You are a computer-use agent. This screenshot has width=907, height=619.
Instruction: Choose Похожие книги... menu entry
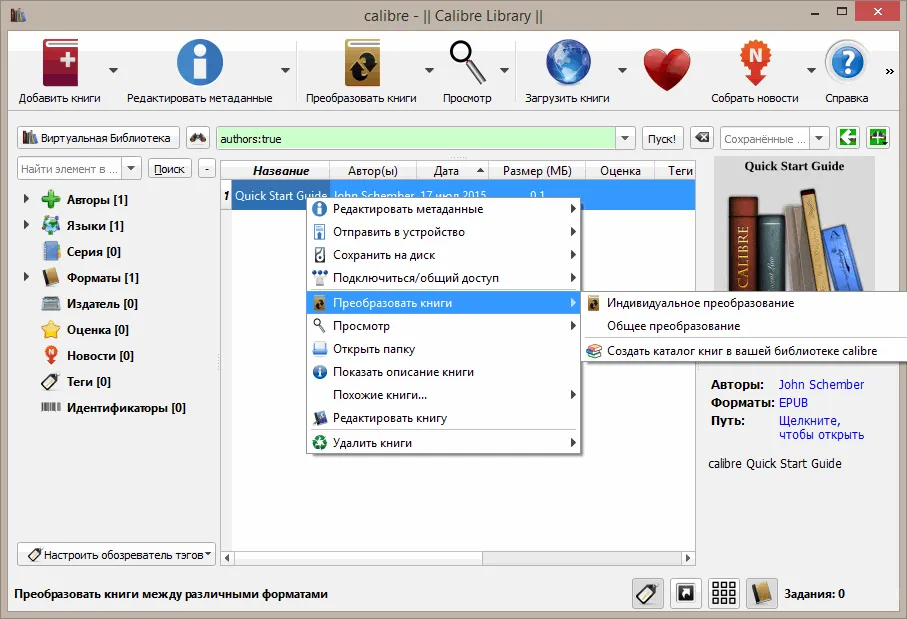(x=444, y=395)
